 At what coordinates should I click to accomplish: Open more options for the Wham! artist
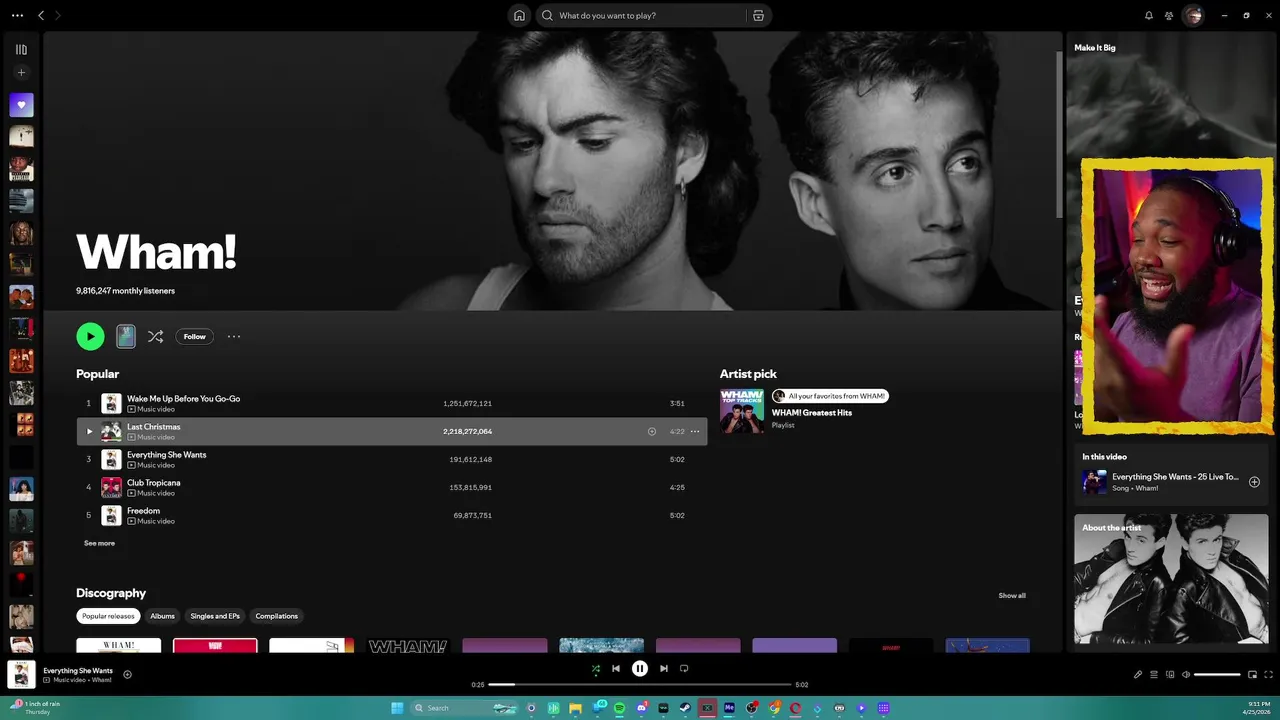(234, 336)
